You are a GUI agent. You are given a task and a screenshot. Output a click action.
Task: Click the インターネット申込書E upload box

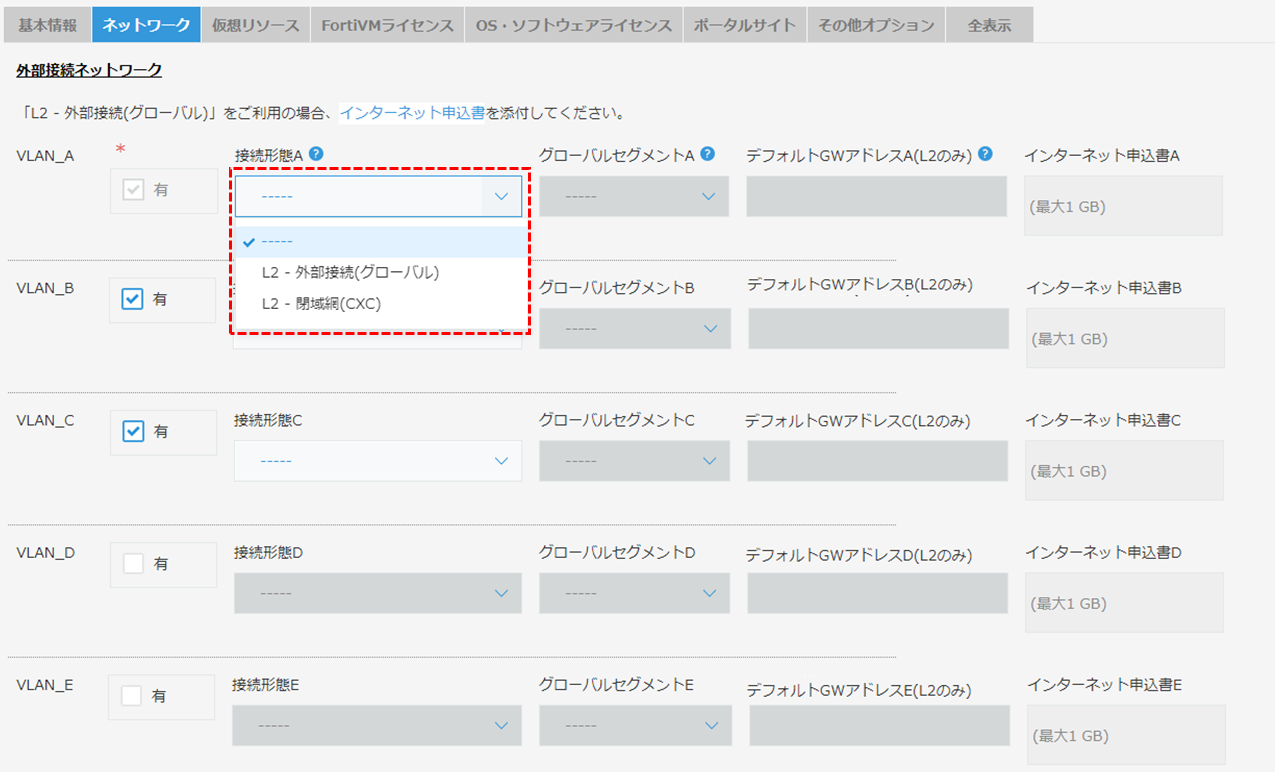[x=1126, y=735]
